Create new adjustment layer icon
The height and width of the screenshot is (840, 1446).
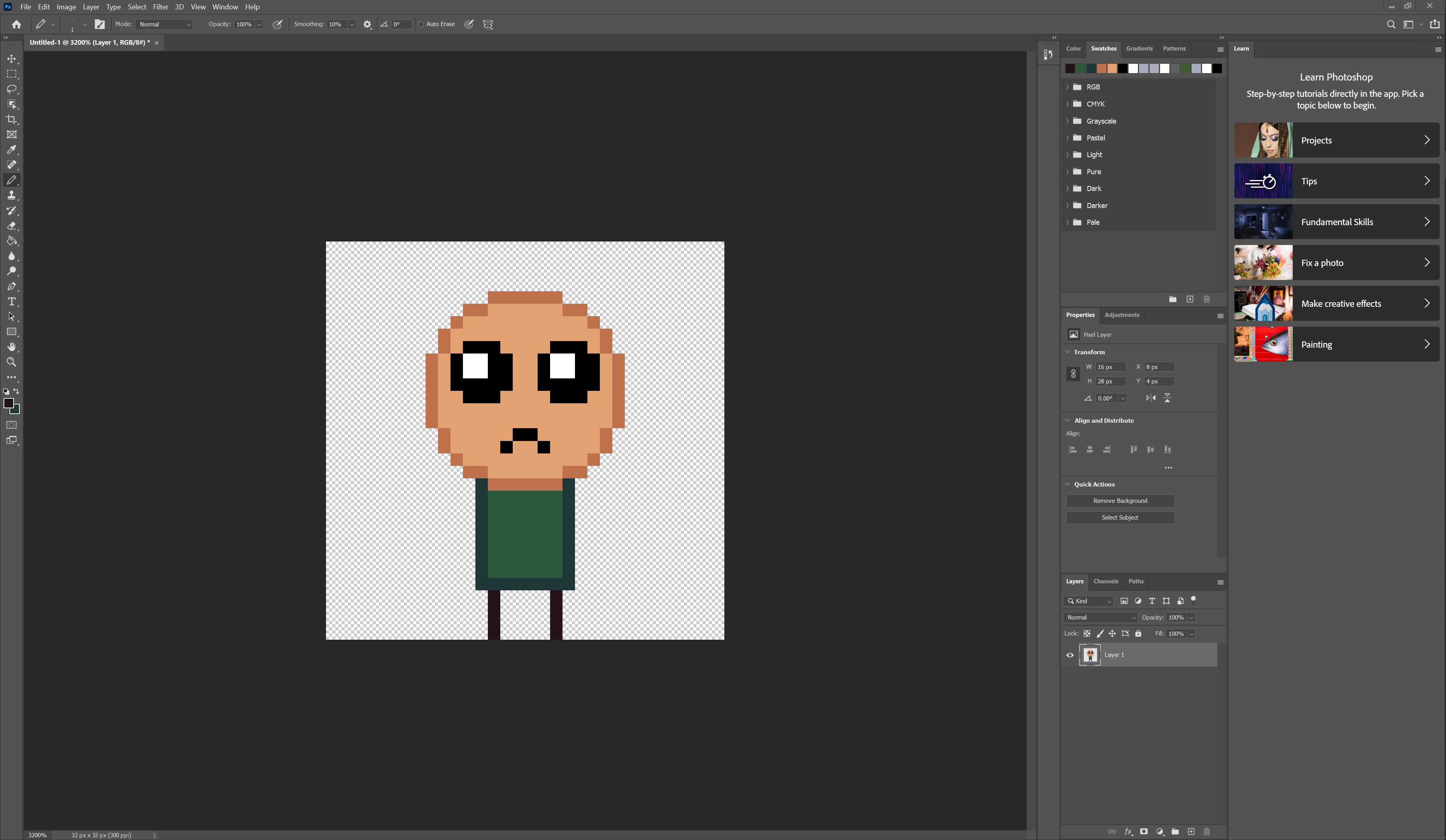[x=1160, y=831]
